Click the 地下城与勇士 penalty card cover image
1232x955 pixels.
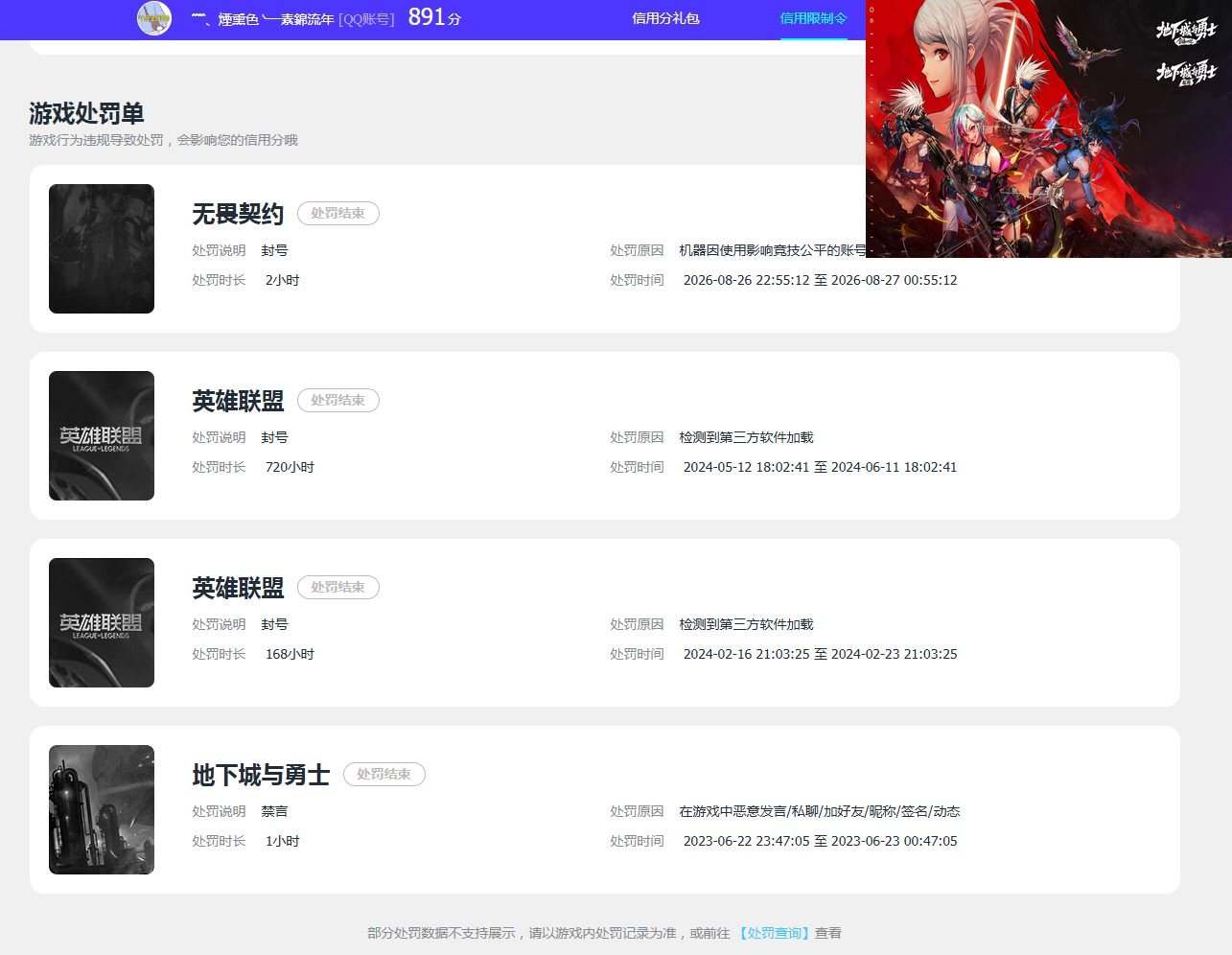pos(102,809)
